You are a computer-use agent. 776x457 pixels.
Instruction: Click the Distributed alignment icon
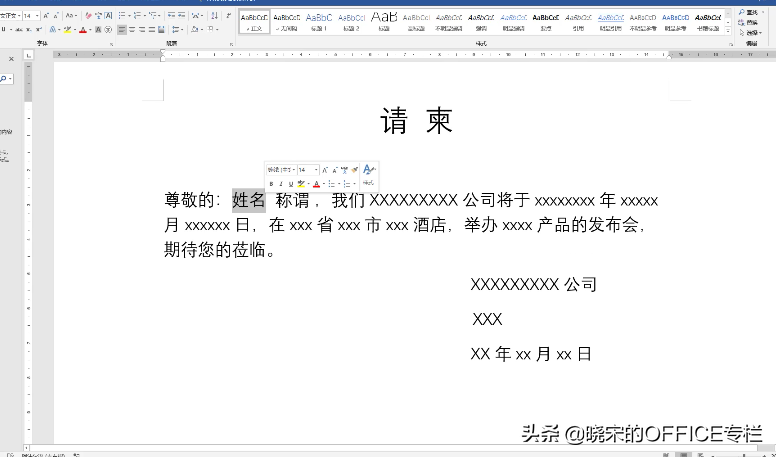[161, 29]
